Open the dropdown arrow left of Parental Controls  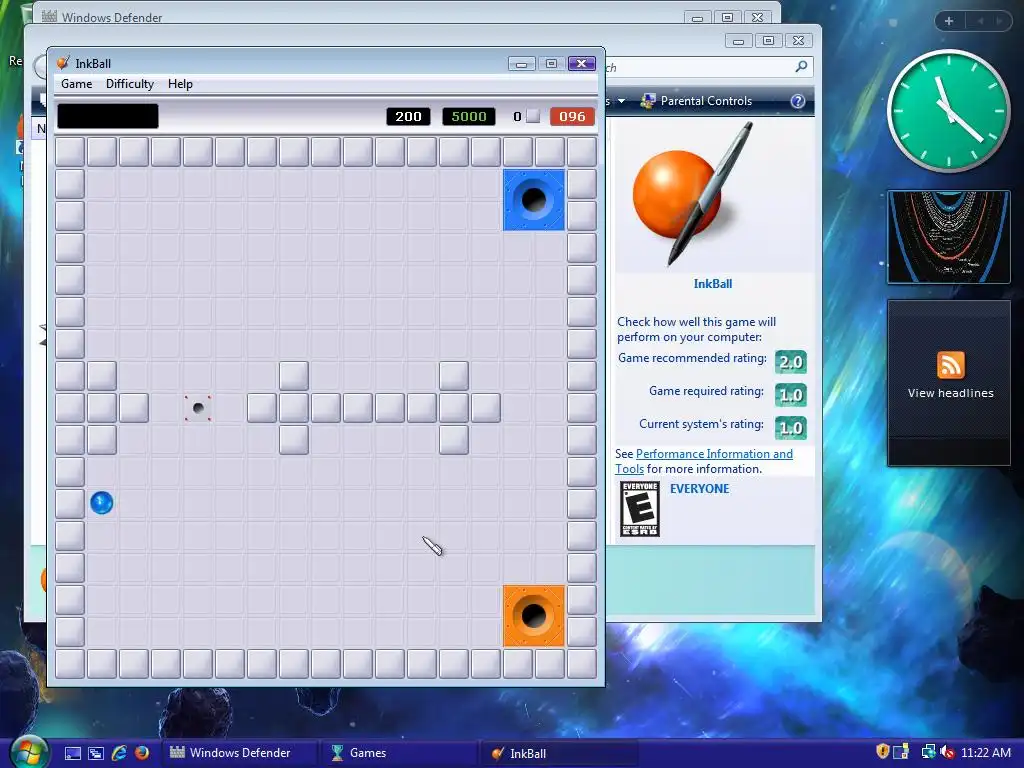(621, 101)
